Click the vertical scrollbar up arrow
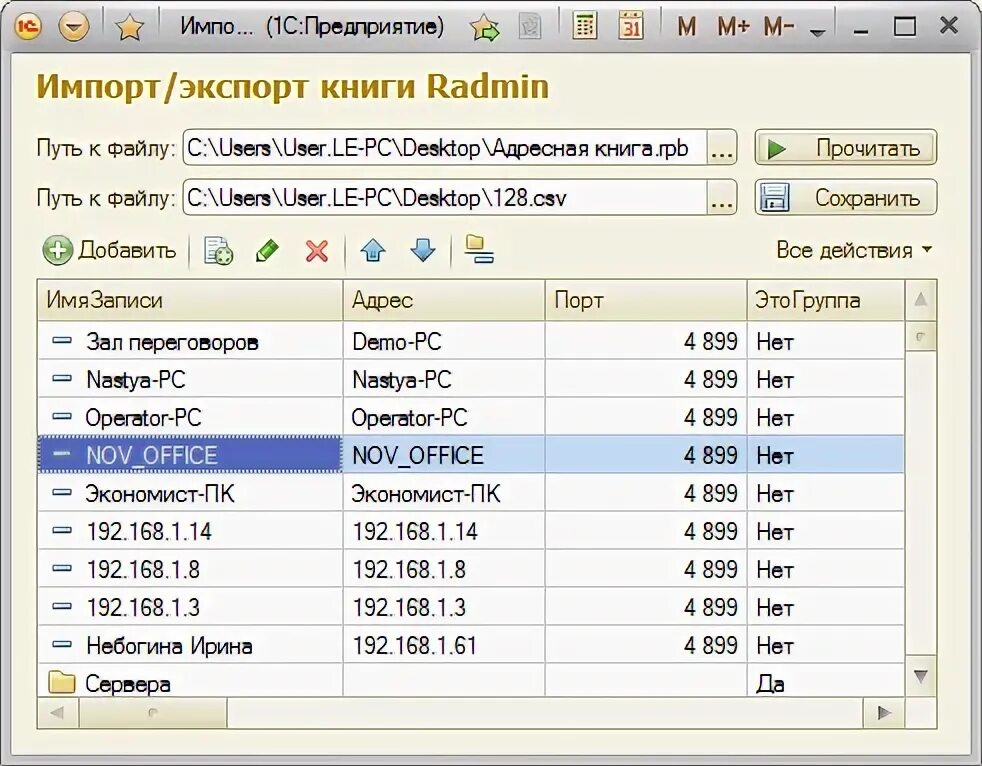Viewport: 982px width, 766px height. click(x=921, y=299)
